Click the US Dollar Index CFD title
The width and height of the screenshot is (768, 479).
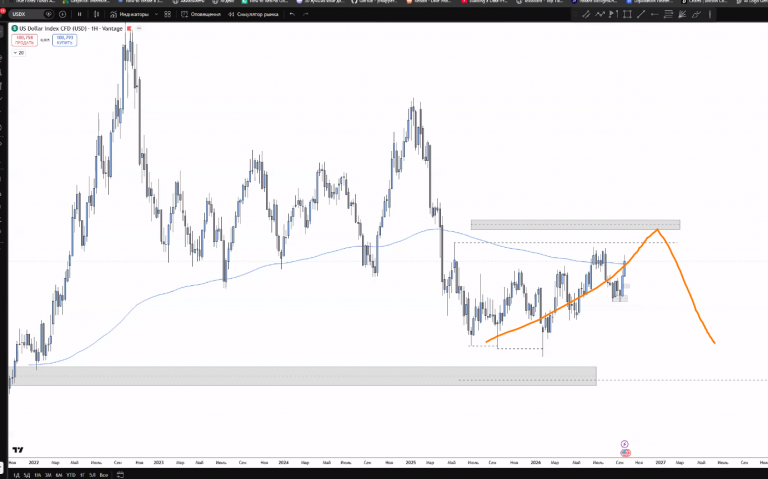71,28
